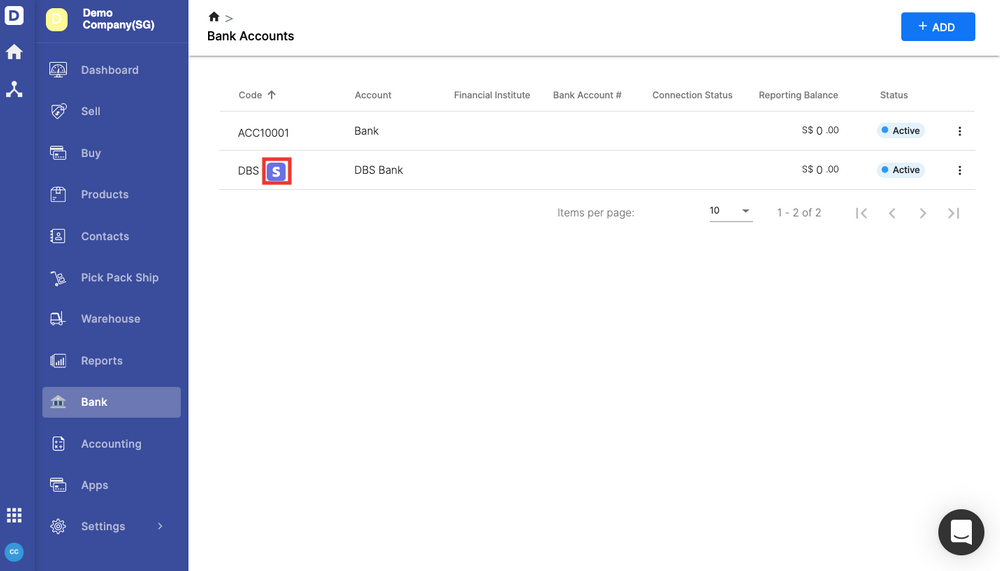This screenshot has height=571, width=1000.
Task: Open the apps grid launcher icon
Action: [14, 515]
